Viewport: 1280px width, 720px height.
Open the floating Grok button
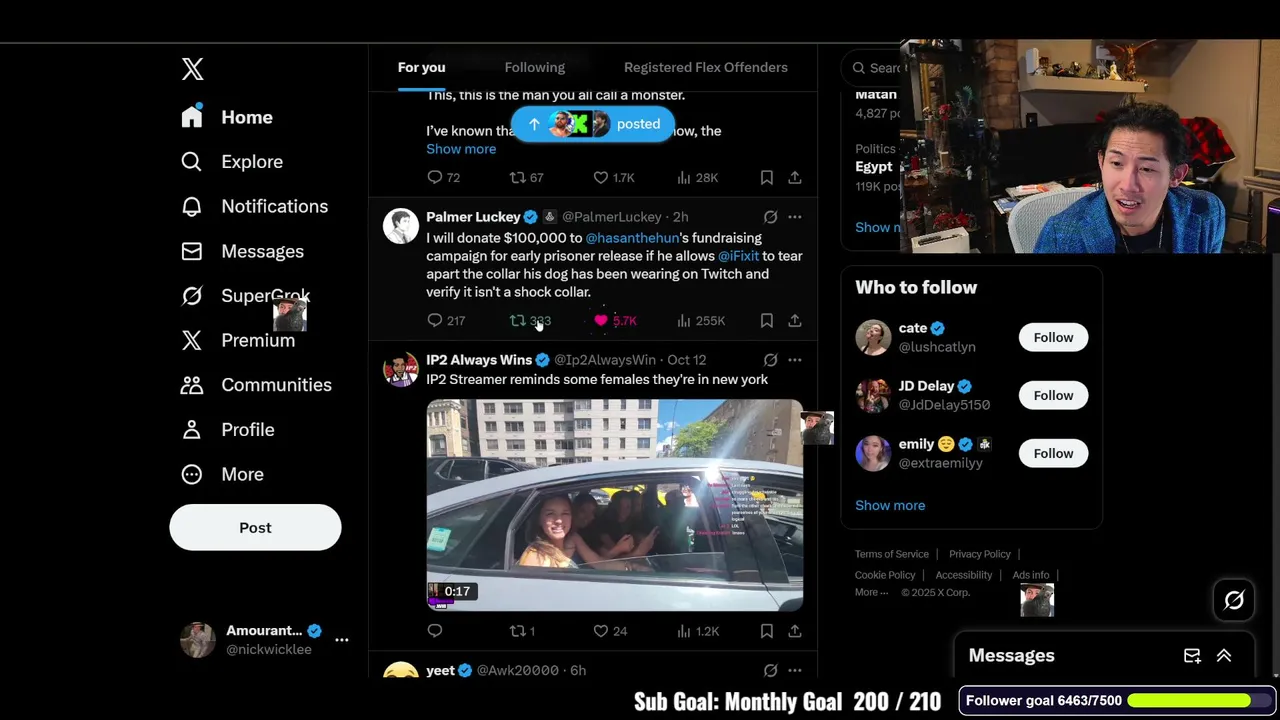[1234, 600]
